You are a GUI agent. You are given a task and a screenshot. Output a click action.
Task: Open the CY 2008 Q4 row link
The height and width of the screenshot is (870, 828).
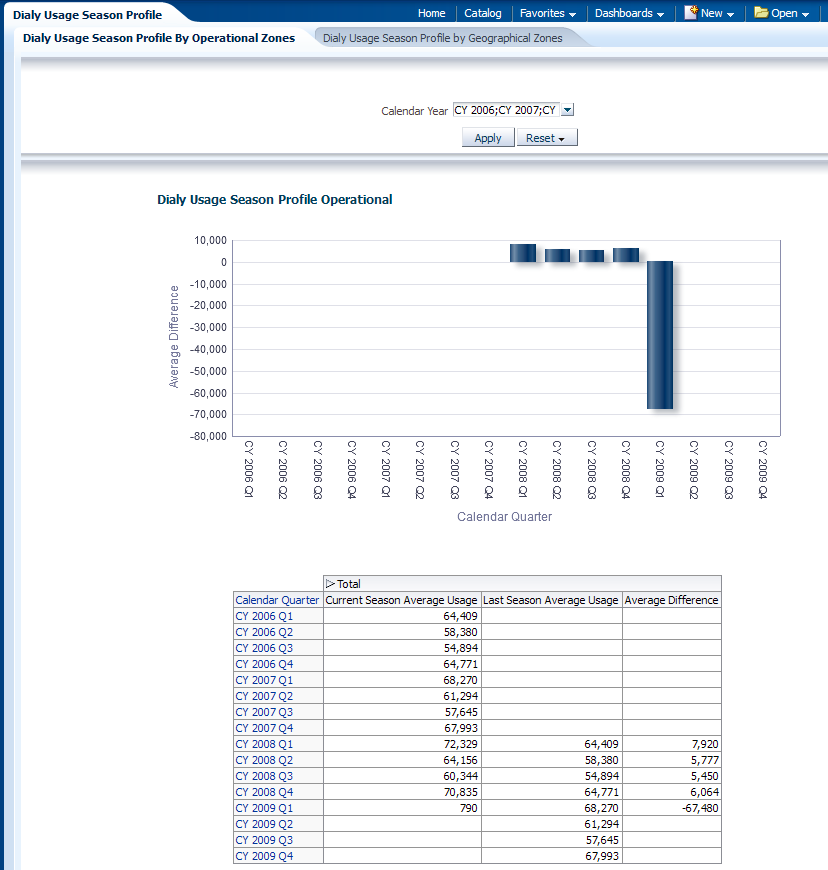[264, 792]
